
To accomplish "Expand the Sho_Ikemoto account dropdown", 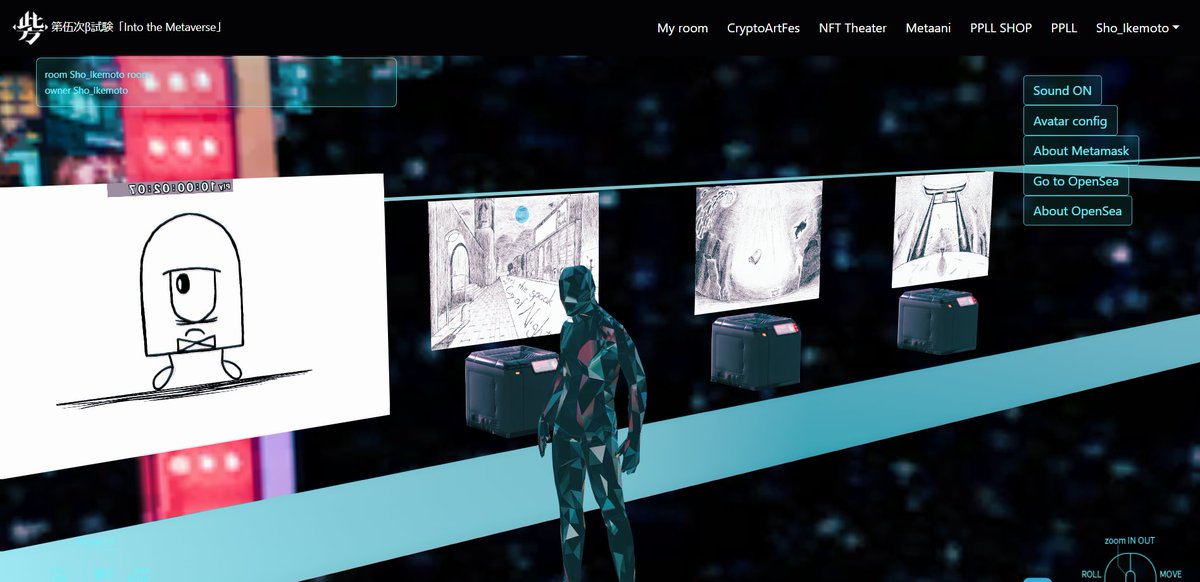I will 1137,28.
